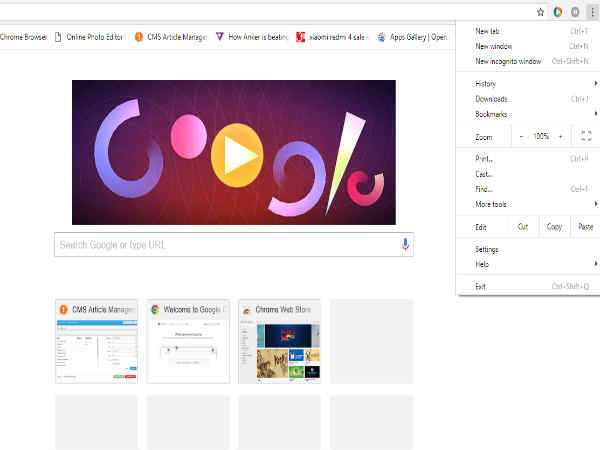Open the xiaomi redmi 4 sale bookmark
600x450 pixels.
333,37
